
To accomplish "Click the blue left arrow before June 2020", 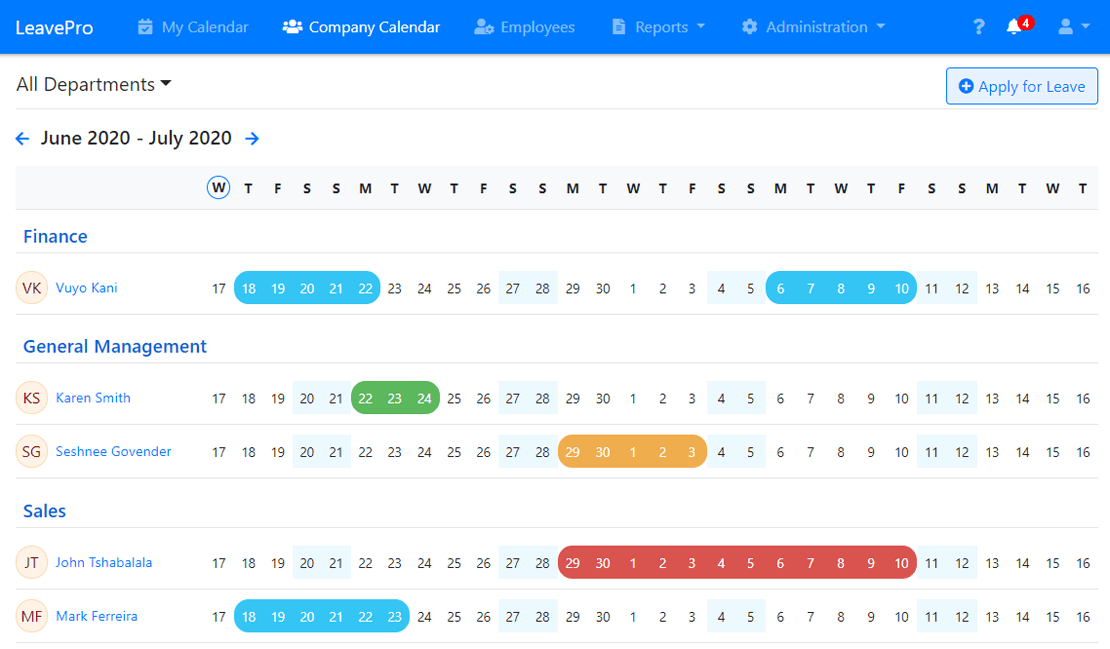I will (x=22, y=138).
